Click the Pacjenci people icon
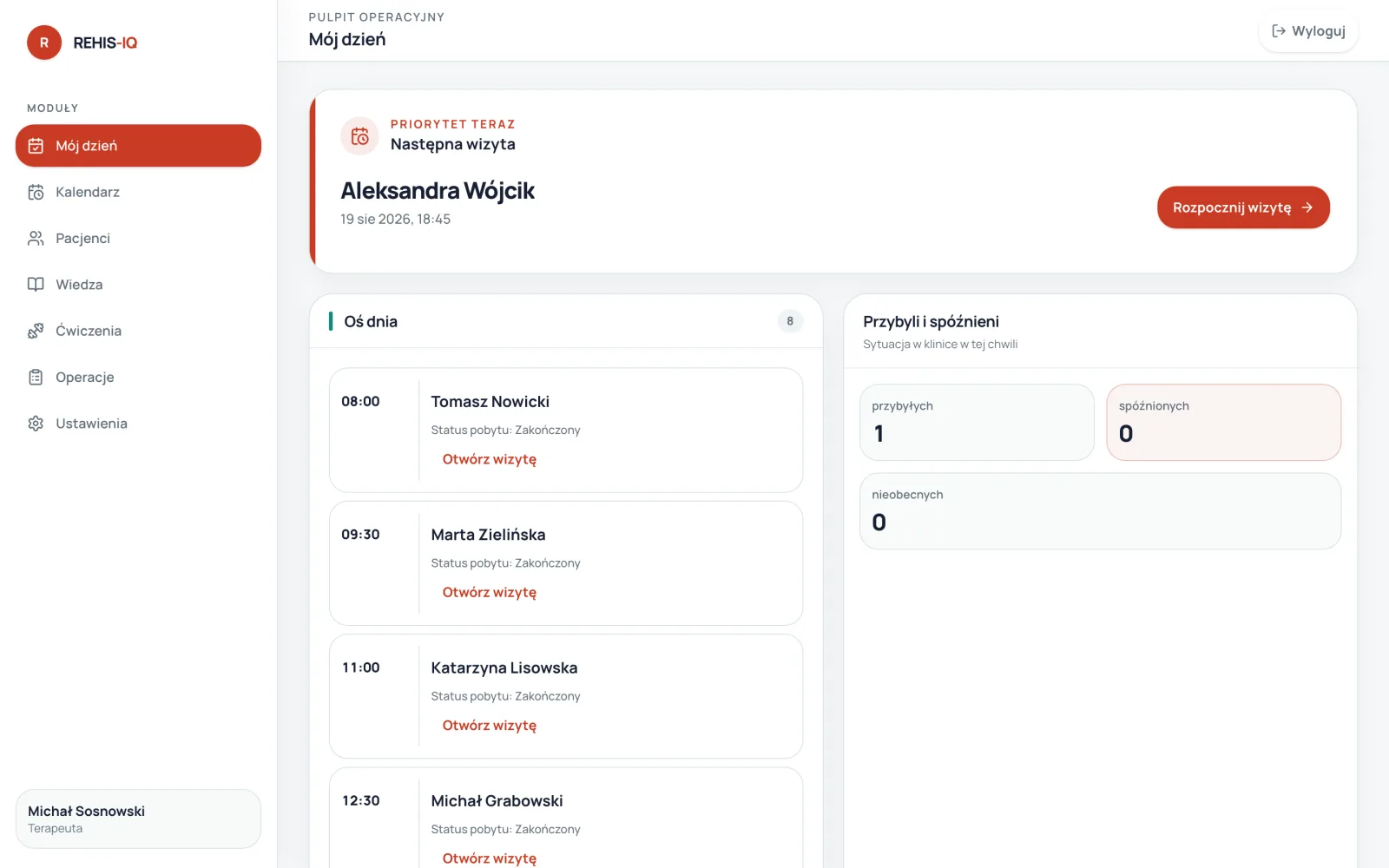1389x868 pixels. coord(36,238)
